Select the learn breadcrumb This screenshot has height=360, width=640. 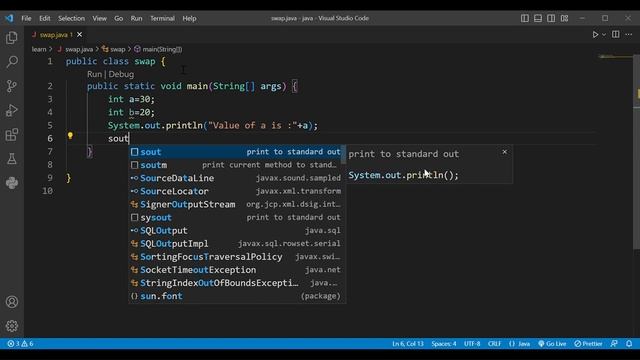click(x=39, y=49)
